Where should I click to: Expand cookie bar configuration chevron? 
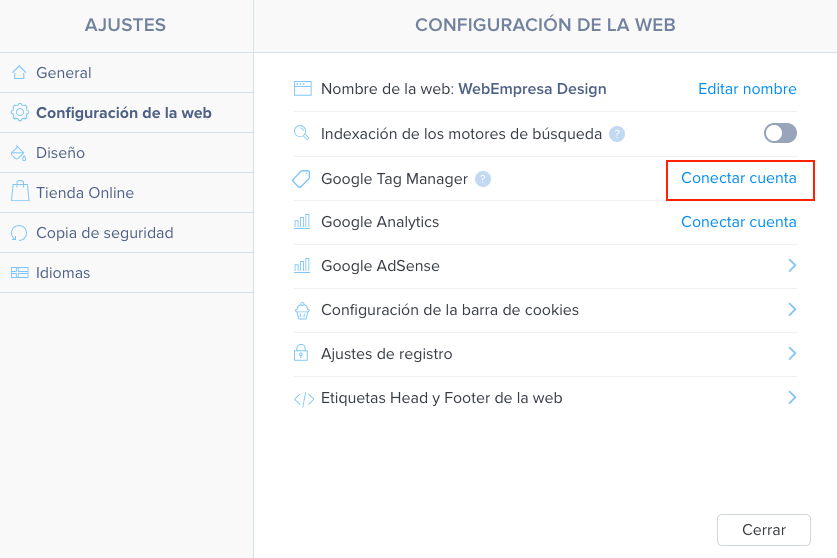(792, 309)
